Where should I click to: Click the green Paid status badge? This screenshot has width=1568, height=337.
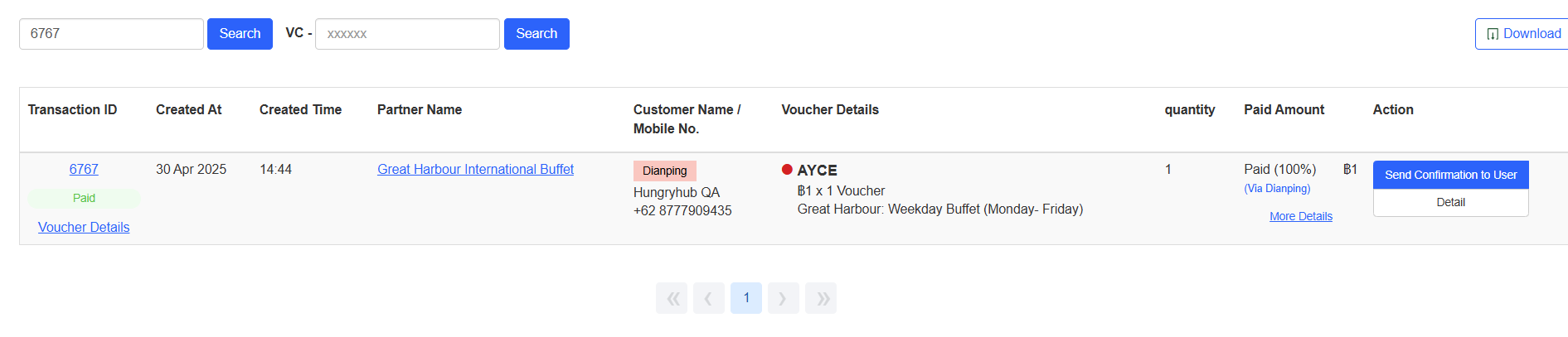[84, 198]
